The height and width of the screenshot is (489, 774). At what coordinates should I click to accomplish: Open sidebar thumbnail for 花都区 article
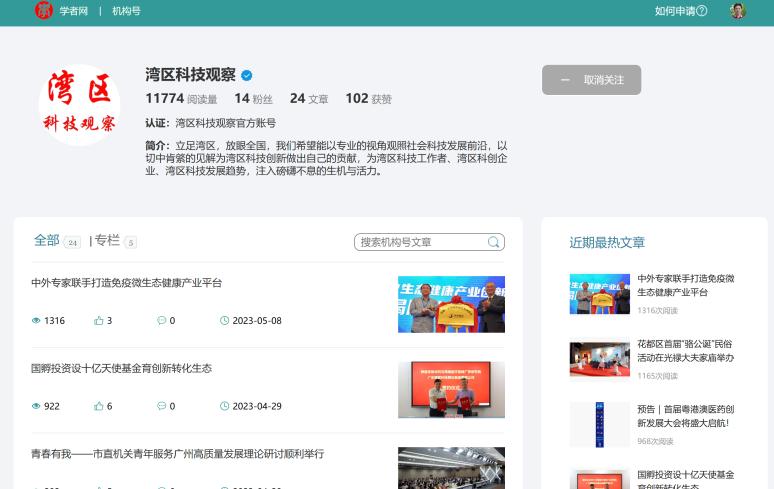pyautogui.click(x=600, y=360)
